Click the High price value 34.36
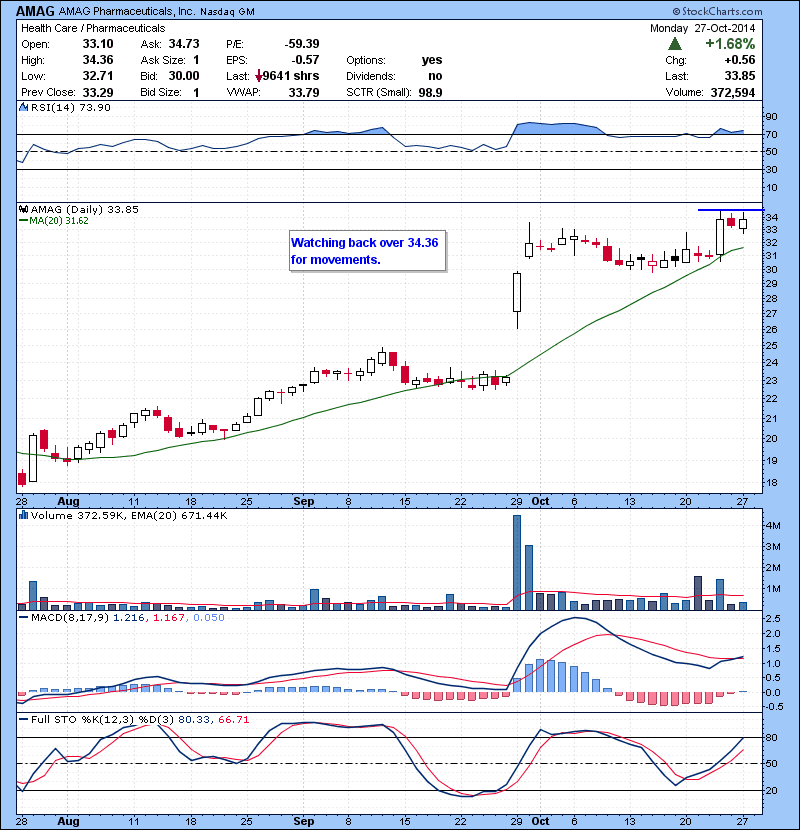800x830 pixels. 98,60
